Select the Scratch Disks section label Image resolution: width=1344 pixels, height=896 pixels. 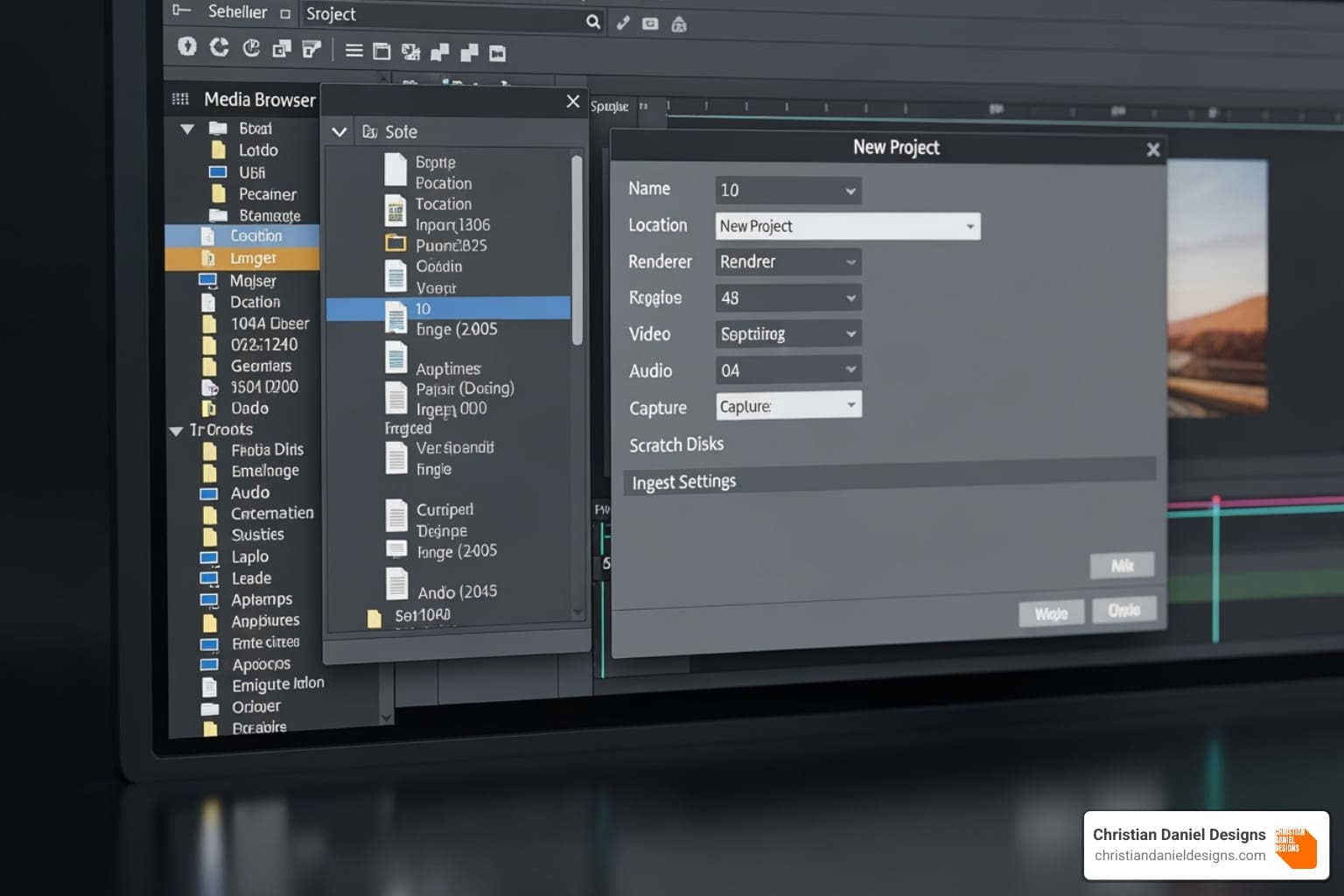pyautogui.click(x=676, y=444)
